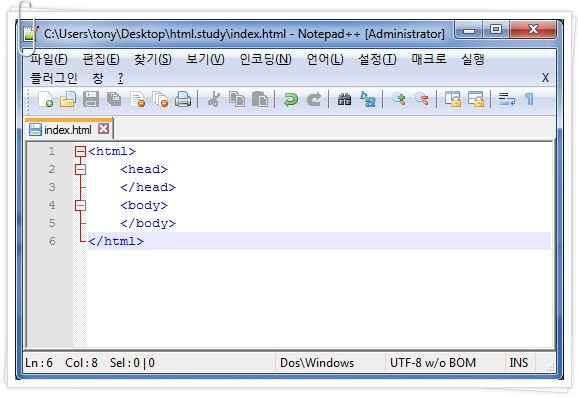The height and width of the screenshot is (398, 578).
Task: Open the 찾기(S) menu
Action: [x=153, y=59]
